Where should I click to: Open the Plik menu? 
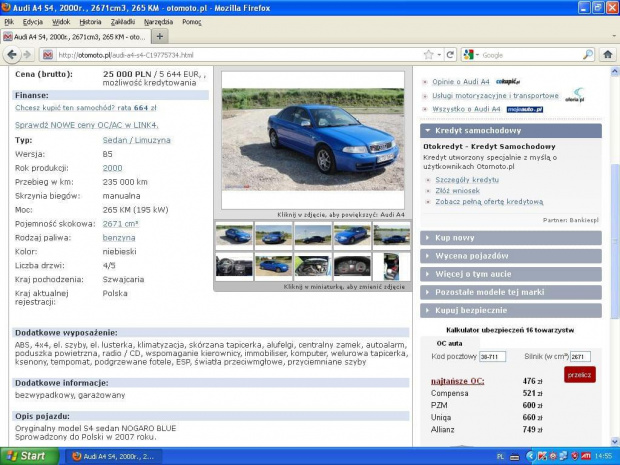[x=9, y=22]
